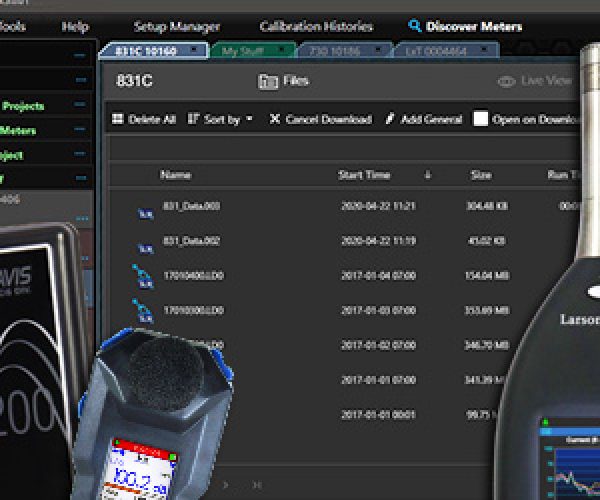Open Calibration Histories
The height and width of the screenshot is (500, 600).
click(x=316, y=26)
